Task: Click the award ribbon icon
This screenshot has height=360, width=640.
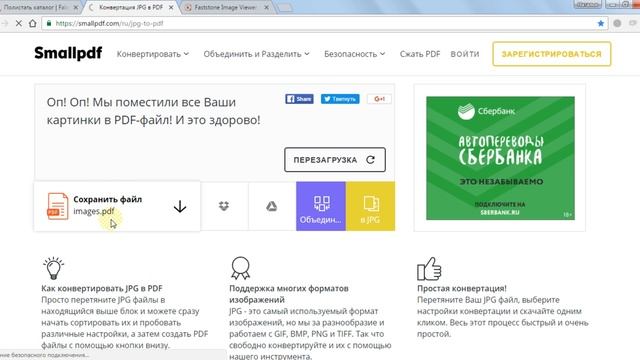Action: pyautogui.click(x=240, y=268)
